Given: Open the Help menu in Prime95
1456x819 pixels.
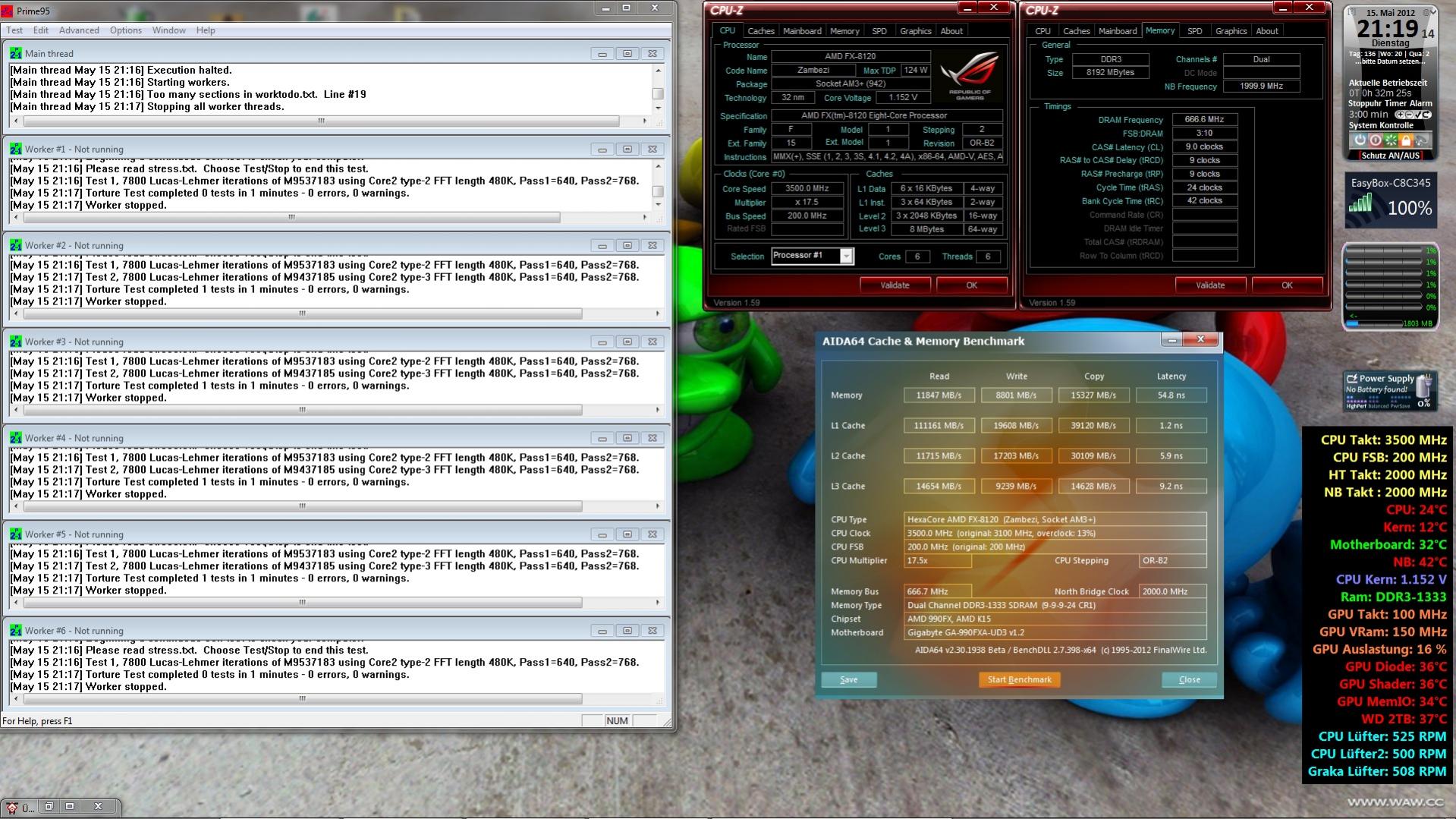Looking at the screenshot, I should coord(206,30).
